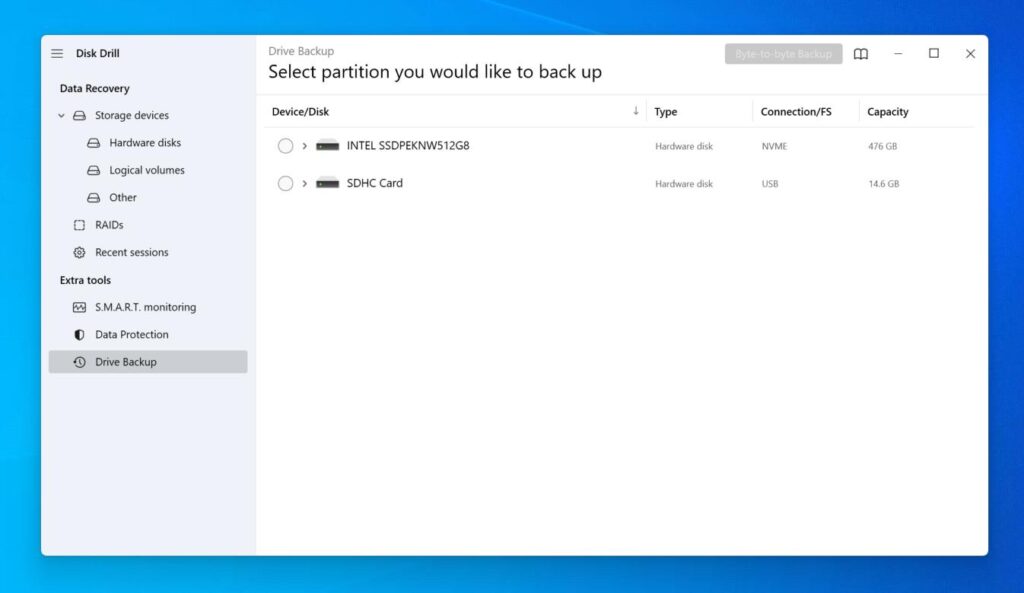
Task: Open the help book icon in title bar
Action: point(861,54)
